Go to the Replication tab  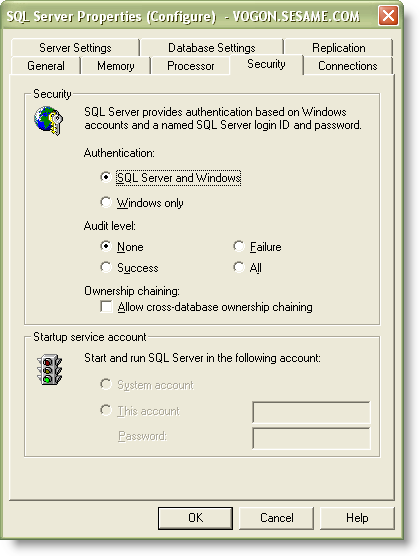tap(338, 48)
